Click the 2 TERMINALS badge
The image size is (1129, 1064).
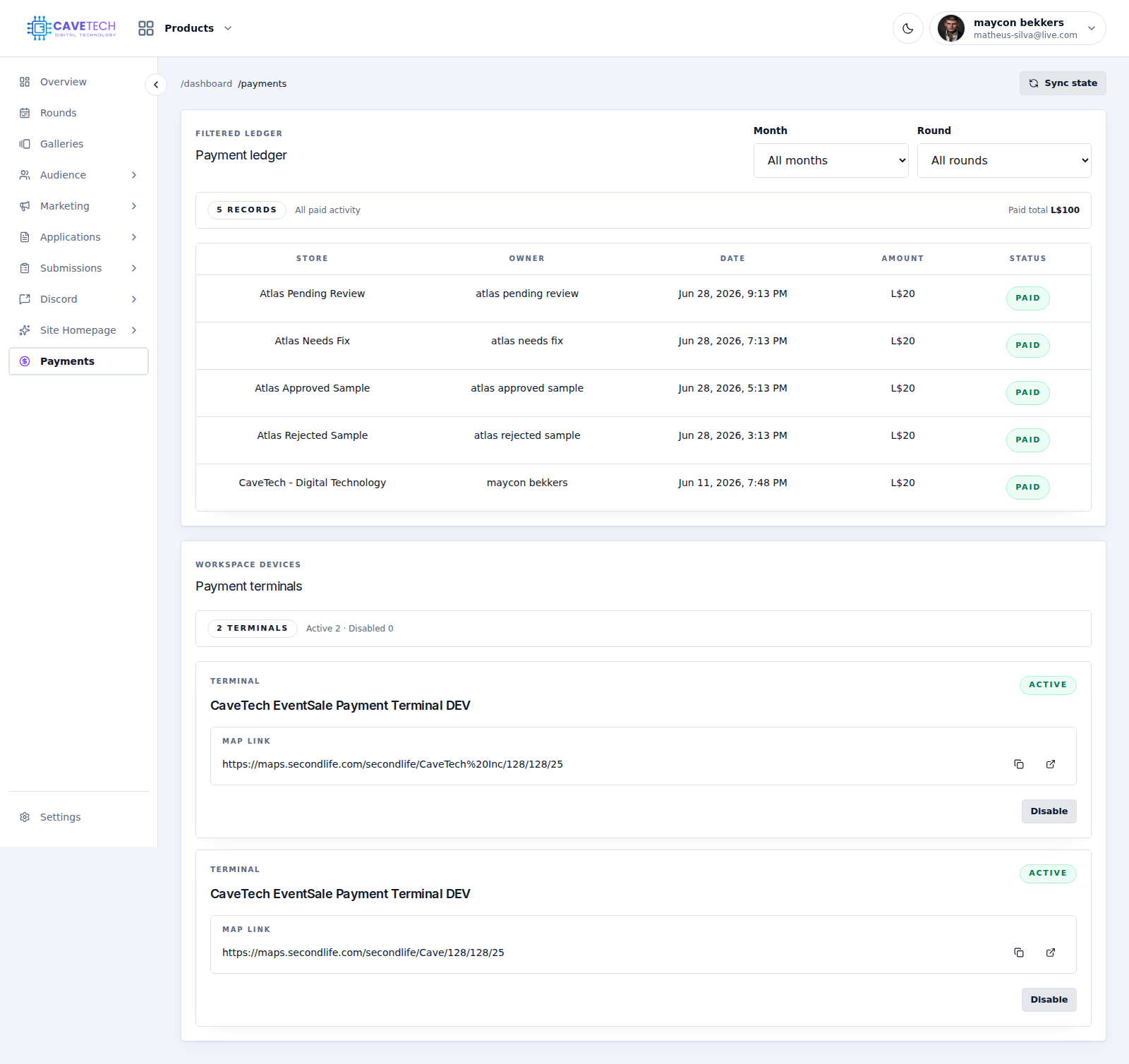tap(253, 629)
